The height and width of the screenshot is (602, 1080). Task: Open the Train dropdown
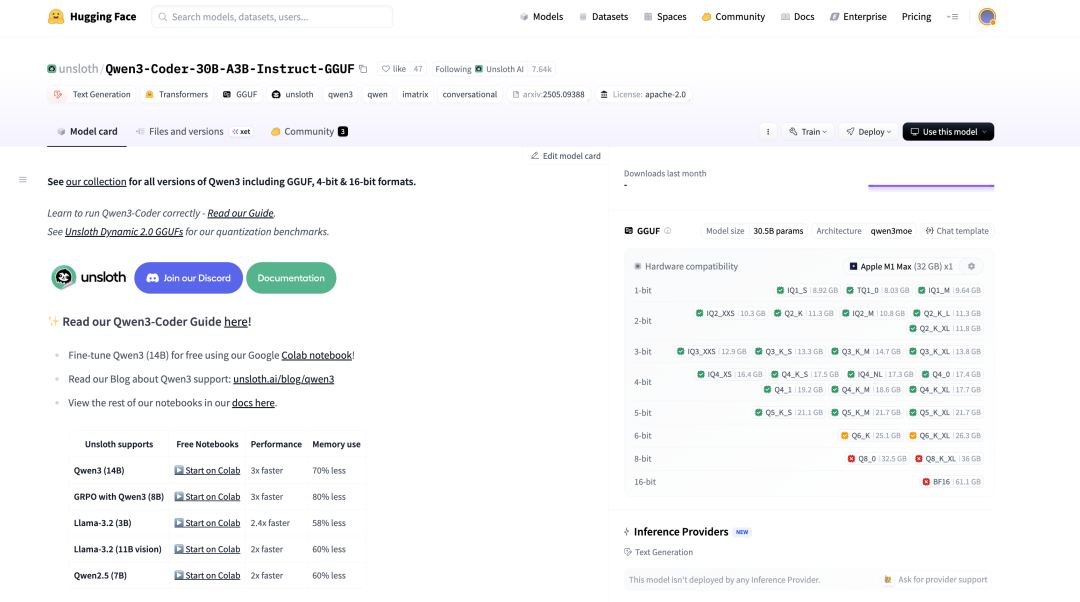(x=807, y=132)
